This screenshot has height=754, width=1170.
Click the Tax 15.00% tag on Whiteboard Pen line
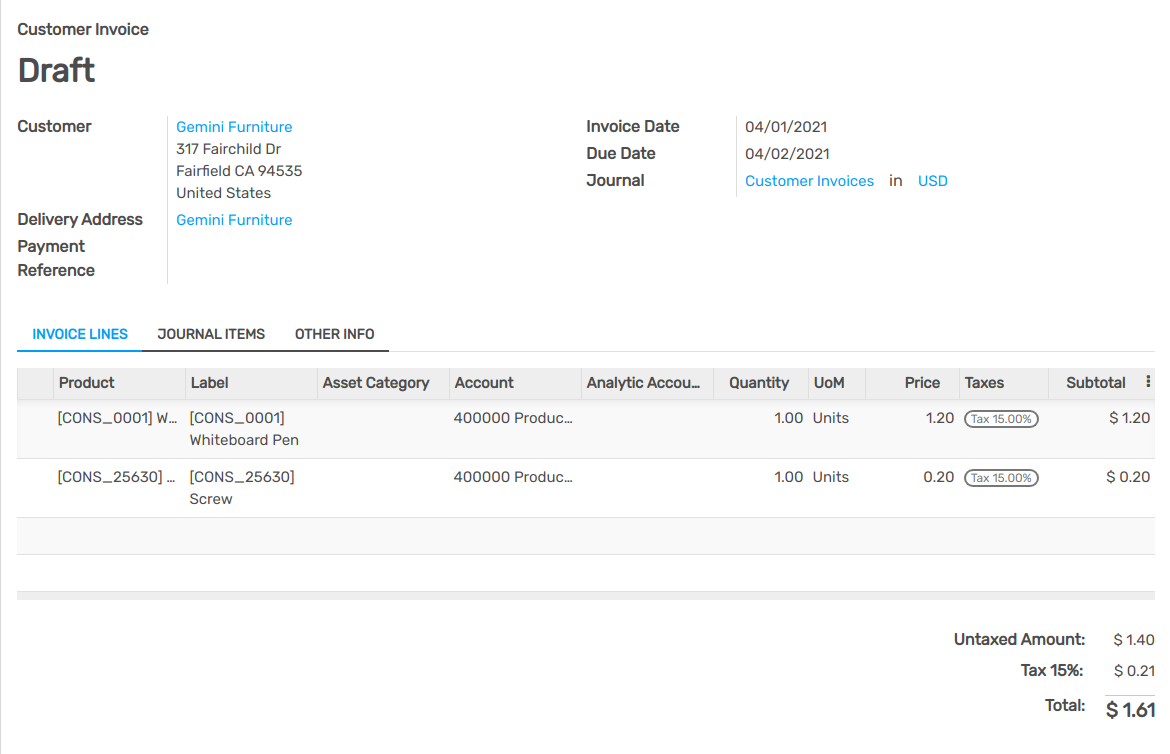click(x=1001, y=419)
